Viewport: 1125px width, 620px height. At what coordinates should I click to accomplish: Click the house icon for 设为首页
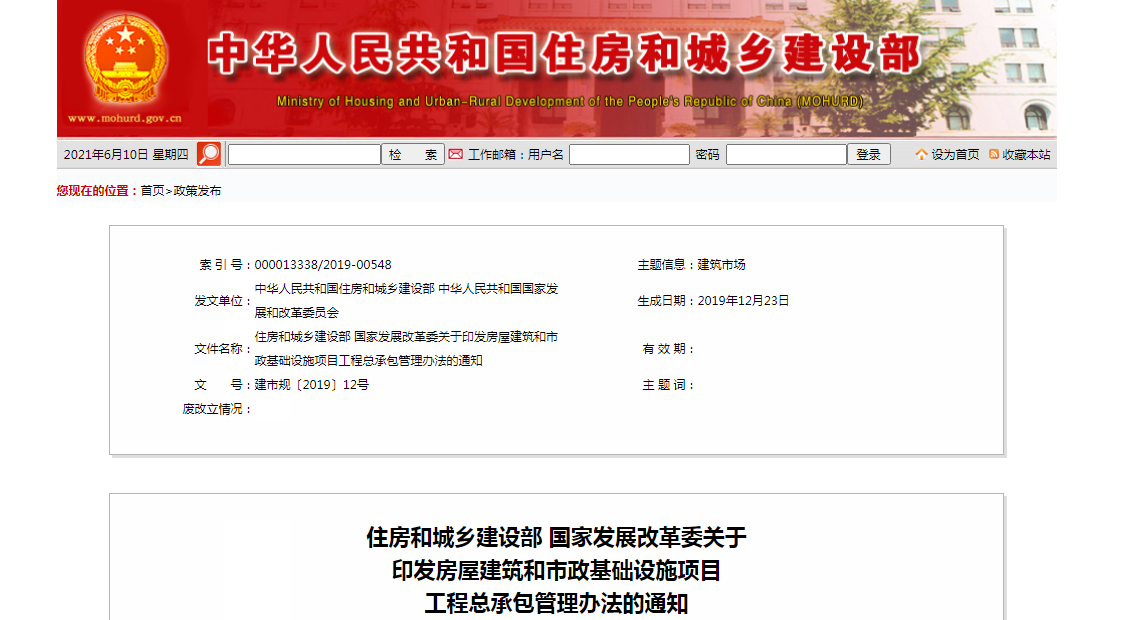(x=921, y=154)
